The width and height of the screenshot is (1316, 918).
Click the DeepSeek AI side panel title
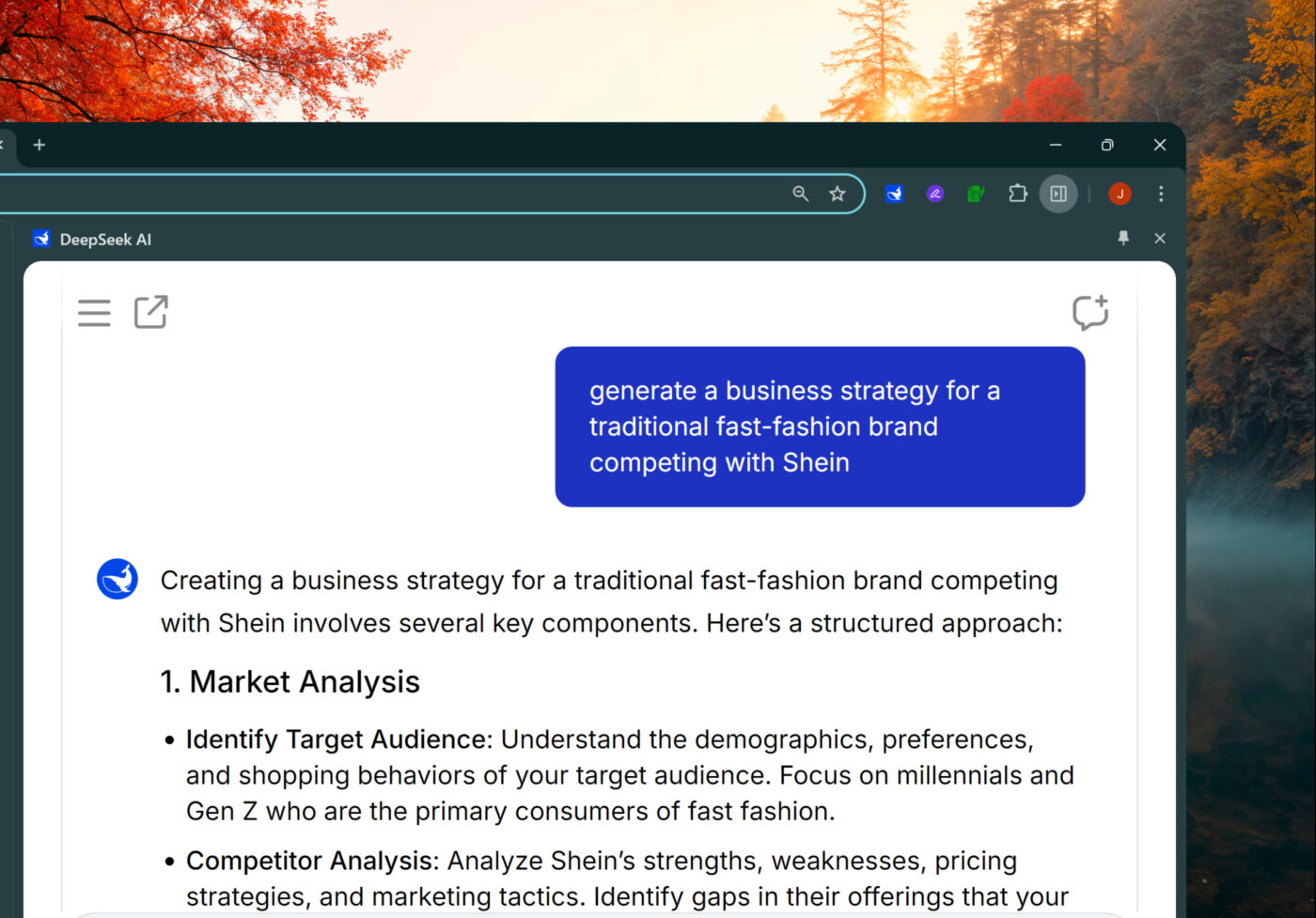pos(104,240)
